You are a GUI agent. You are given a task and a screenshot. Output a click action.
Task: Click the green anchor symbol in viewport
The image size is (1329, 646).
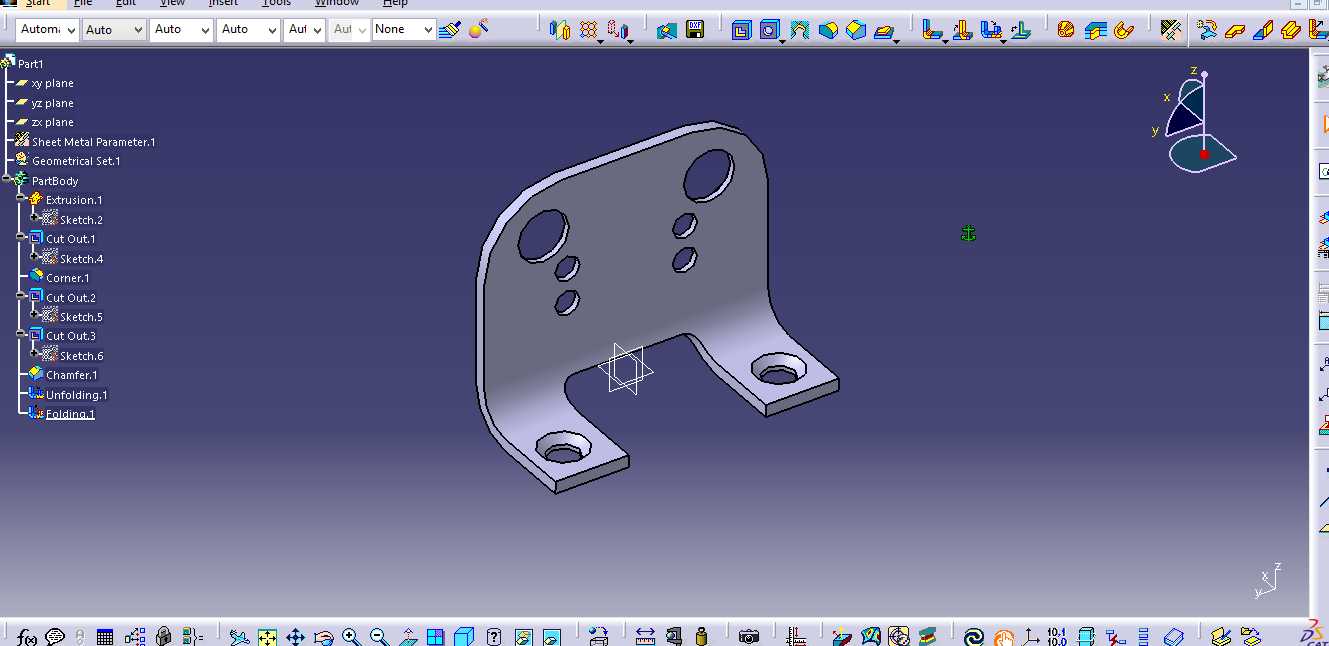pyautogui.click(x=968, y=233)
